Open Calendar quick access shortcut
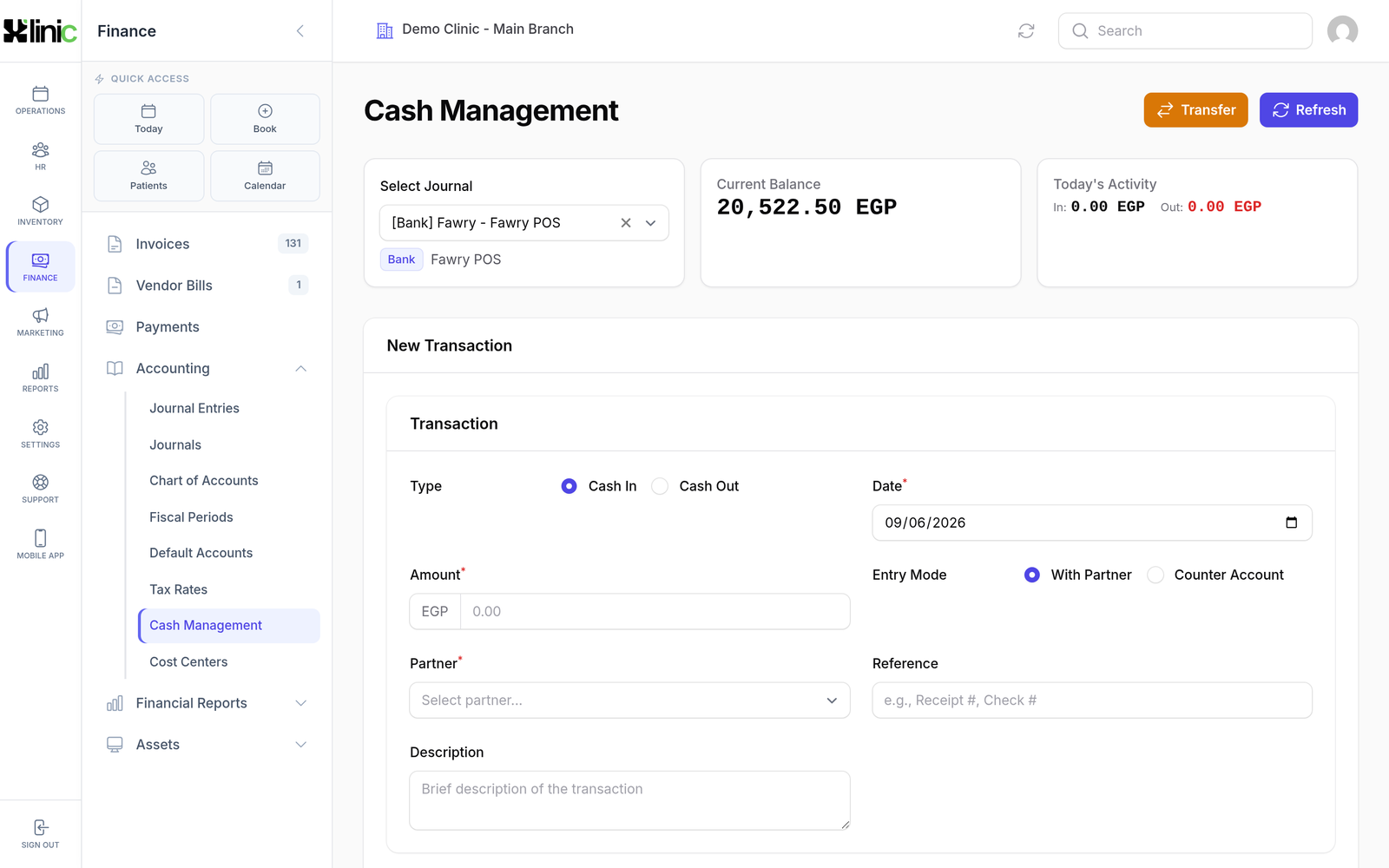Screen dimensions: 1389x868 pos(265,175)
